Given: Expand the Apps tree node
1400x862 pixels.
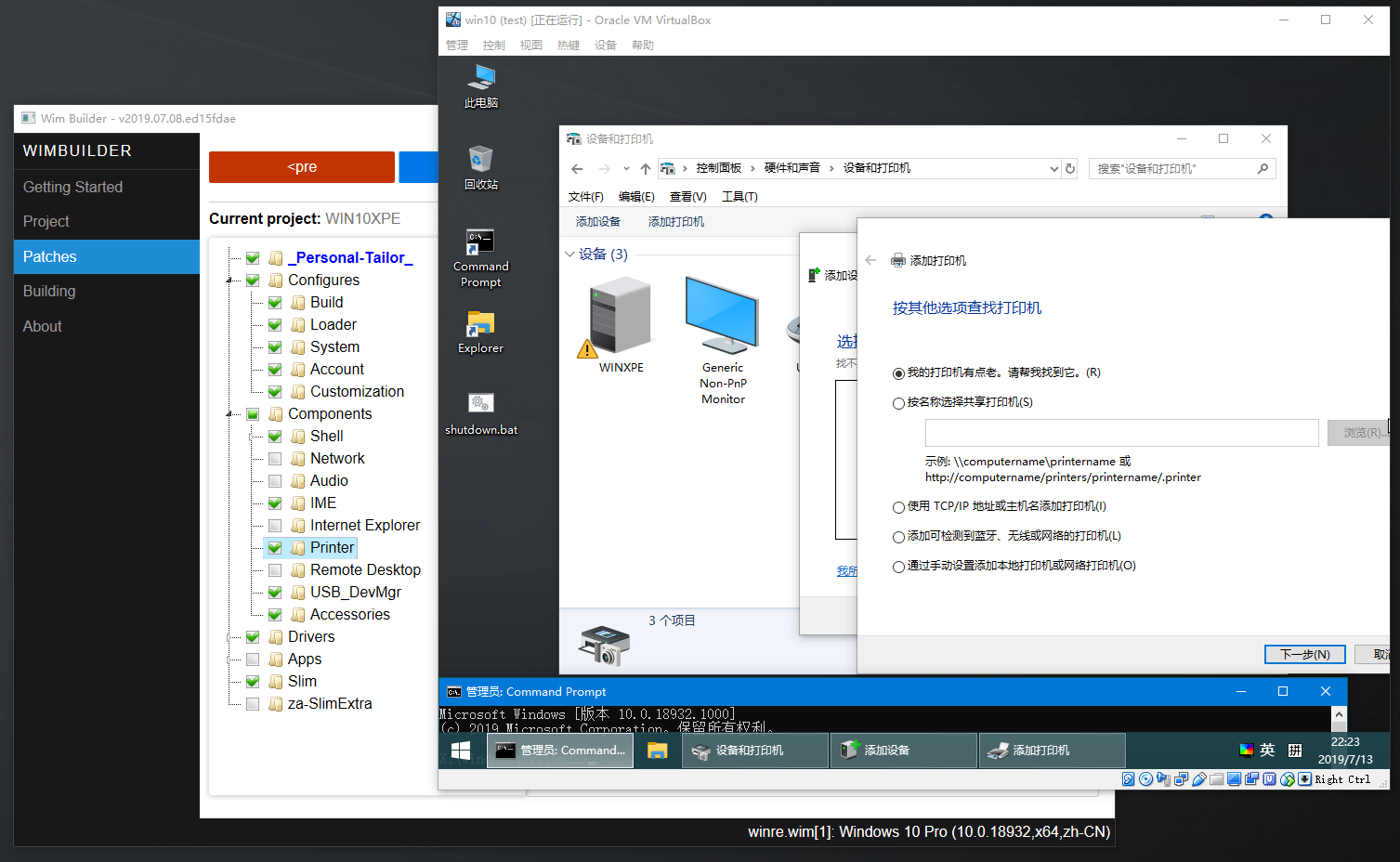Looking at the screenshot, I should 229,660.
